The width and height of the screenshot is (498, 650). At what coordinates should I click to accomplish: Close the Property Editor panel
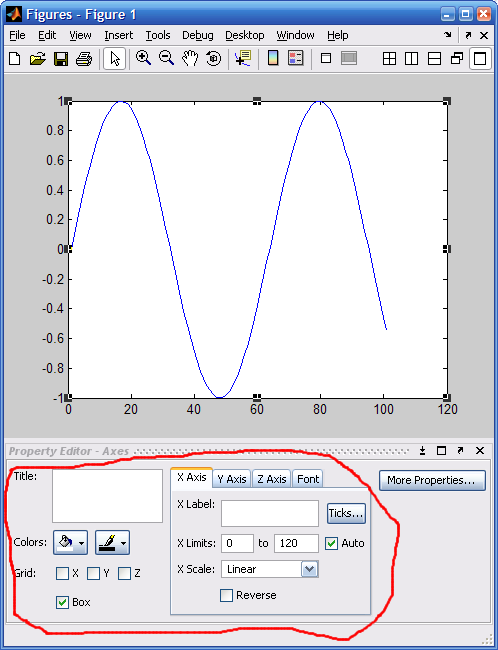coord(480,451)
